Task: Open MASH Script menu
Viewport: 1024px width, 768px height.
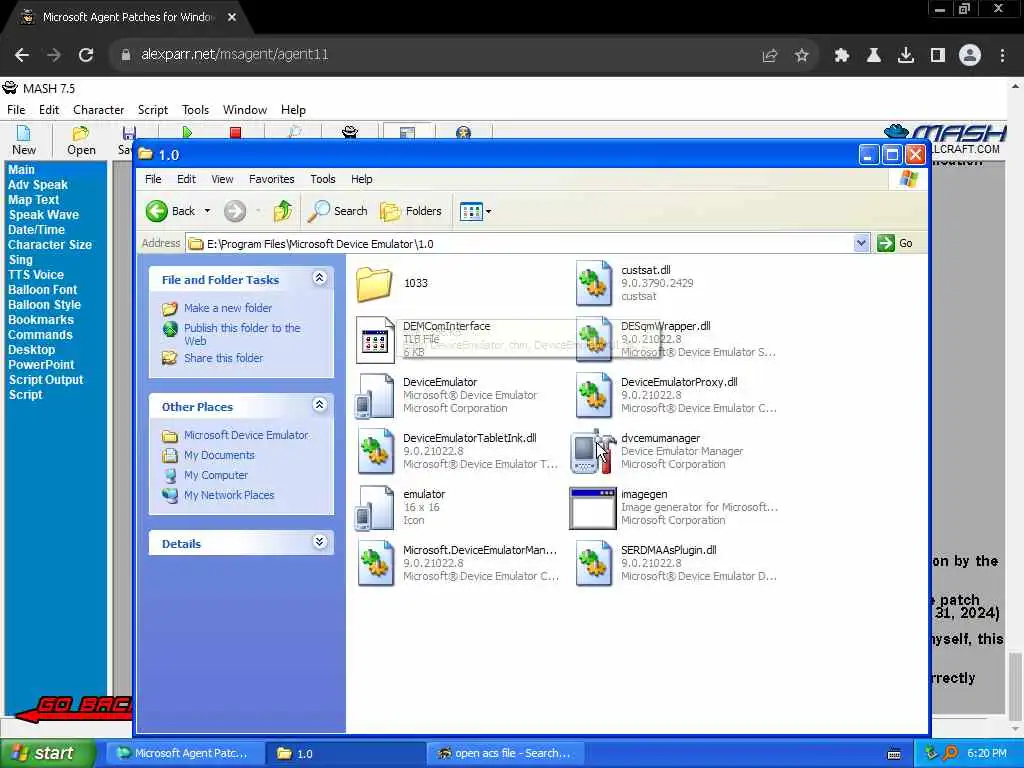Action: tap(153, 110)
